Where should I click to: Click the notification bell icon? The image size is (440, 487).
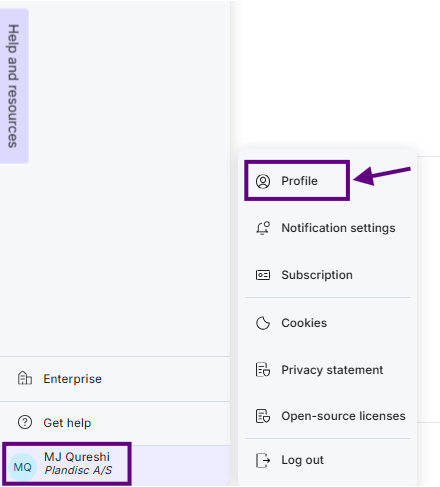263,228
